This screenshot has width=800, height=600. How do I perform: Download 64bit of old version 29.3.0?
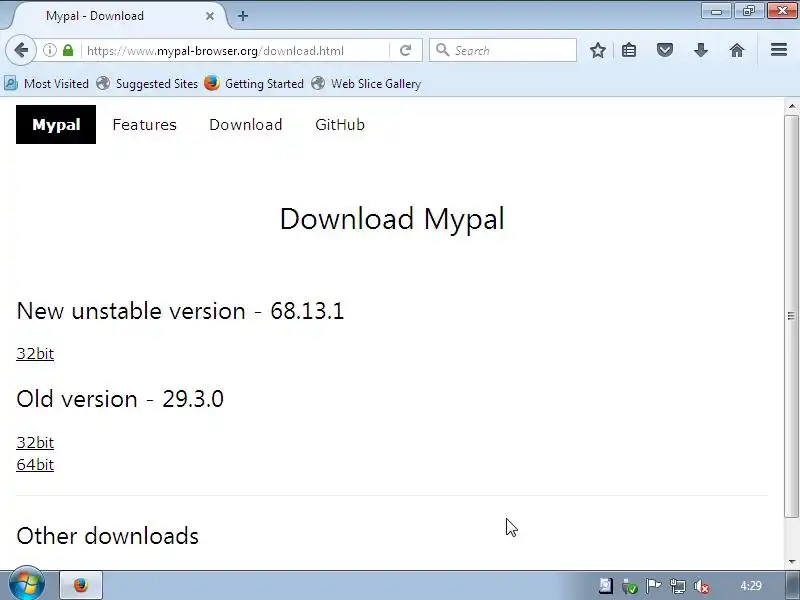click(x=35, y=465)
